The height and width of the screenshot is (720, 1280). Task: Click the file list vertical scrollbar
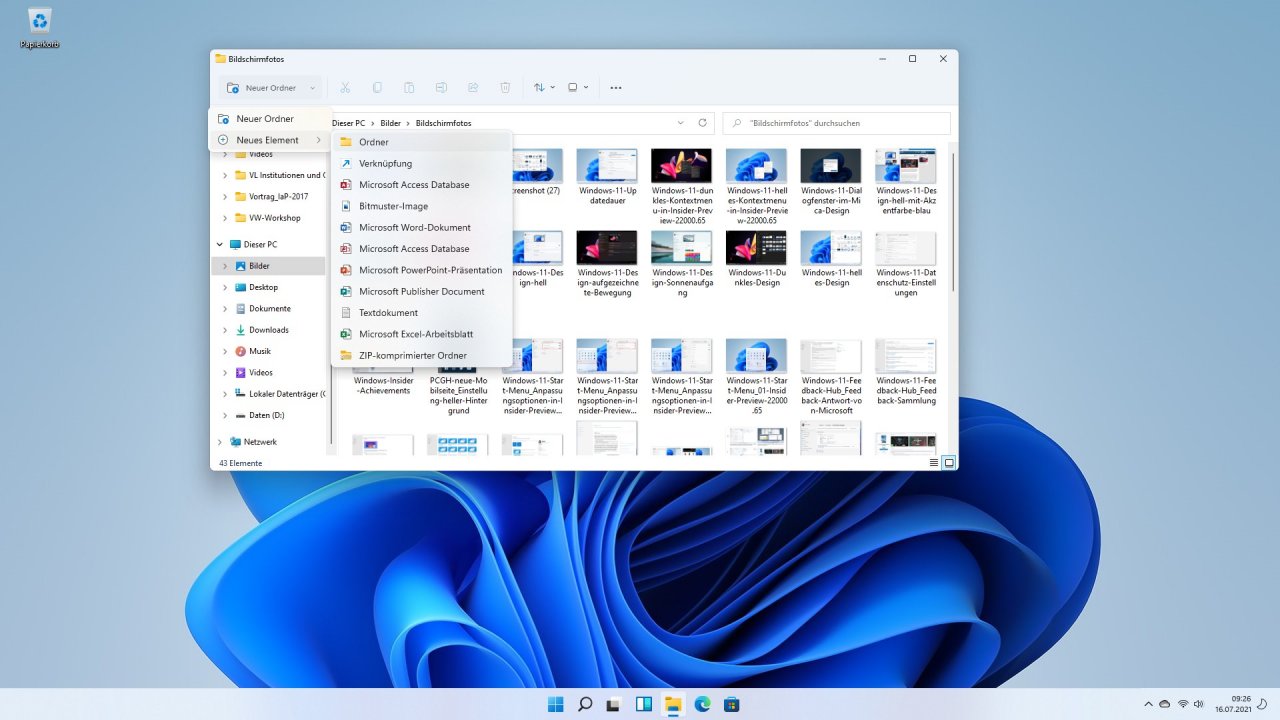pos(953,222)
